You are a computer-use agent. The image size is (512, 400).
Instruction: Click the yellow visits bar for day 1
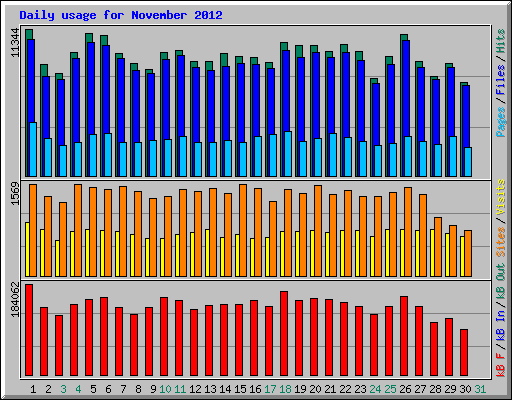(27, 249)
